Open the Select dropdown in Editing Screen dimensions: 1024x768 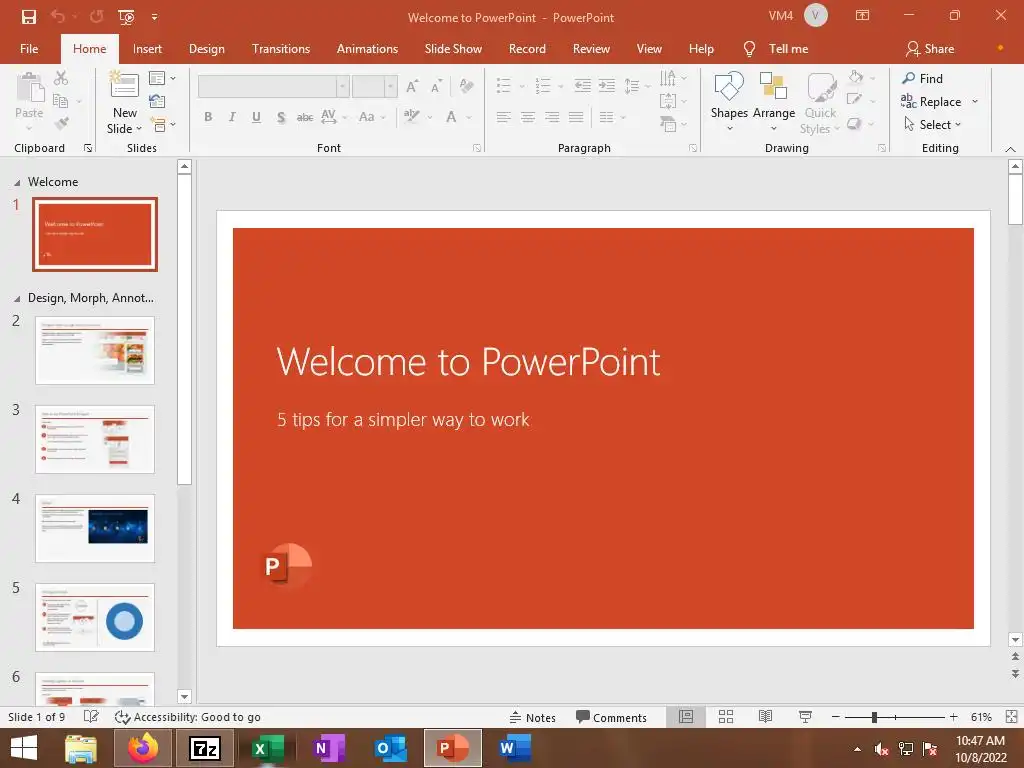coord(932,124)
